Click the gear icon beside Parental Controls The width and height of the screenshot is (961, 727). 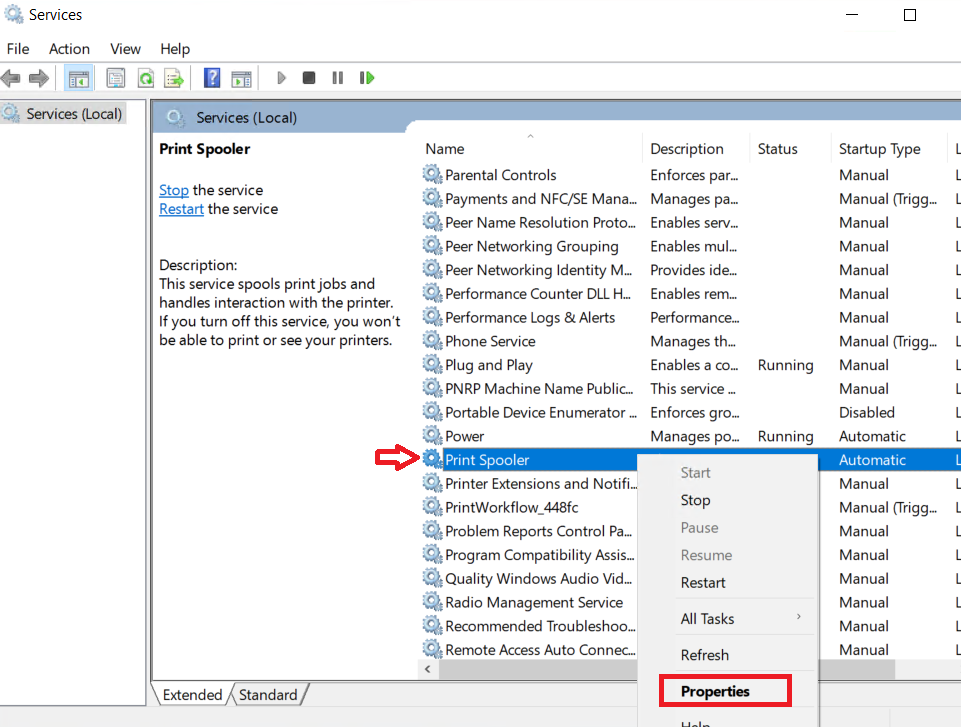433,174
